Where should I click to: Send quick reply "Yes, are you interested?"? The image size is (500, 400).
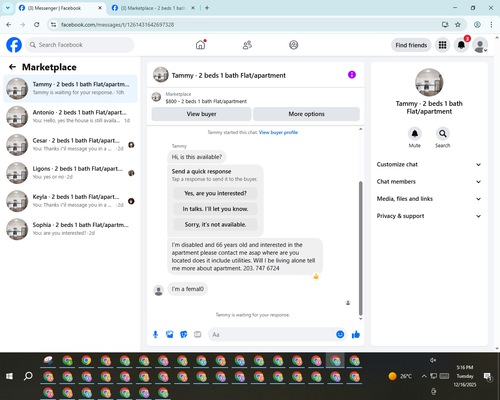click(215, 193)
